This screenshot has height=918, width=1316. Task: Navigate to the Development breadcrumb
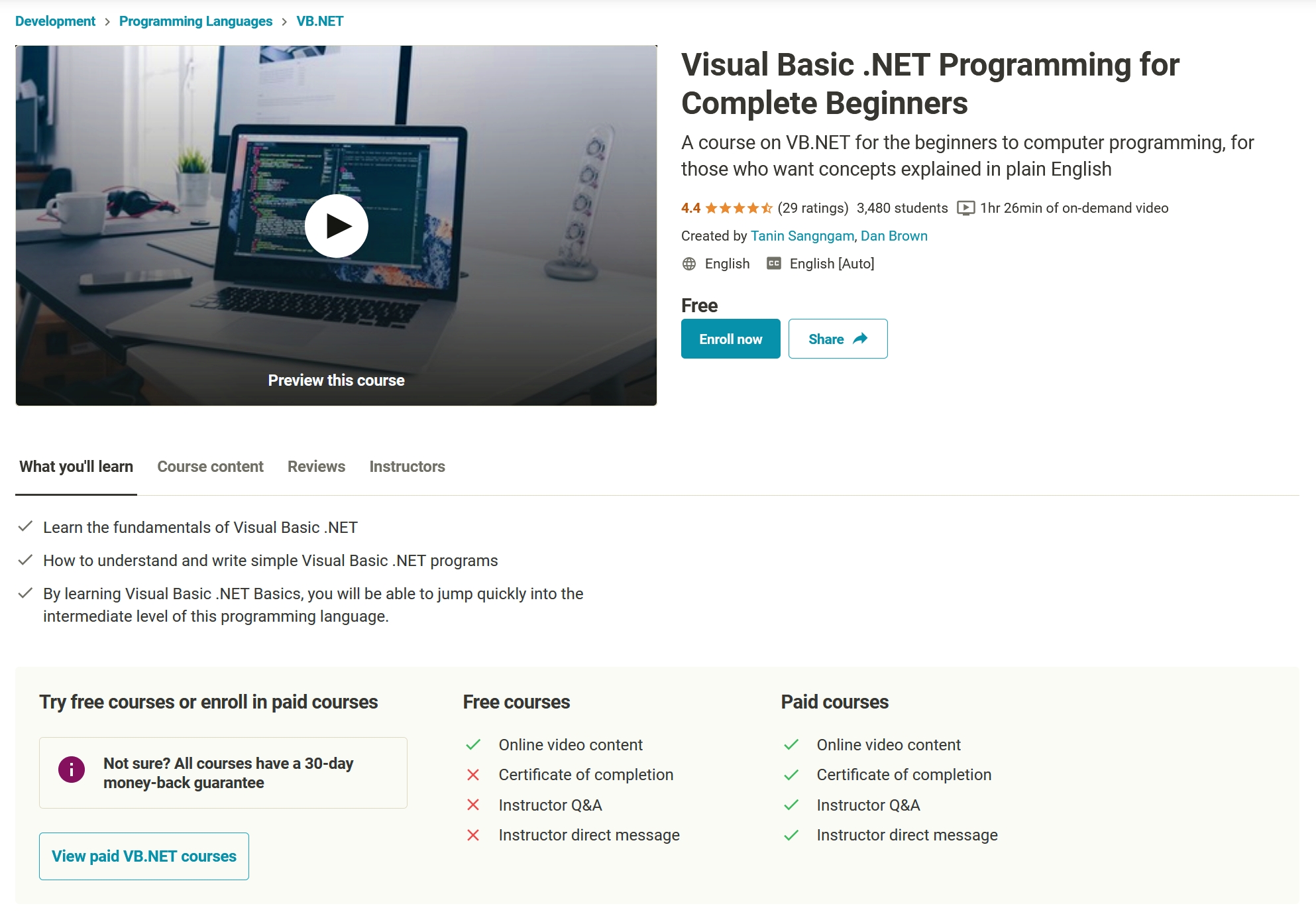point(56,21)
